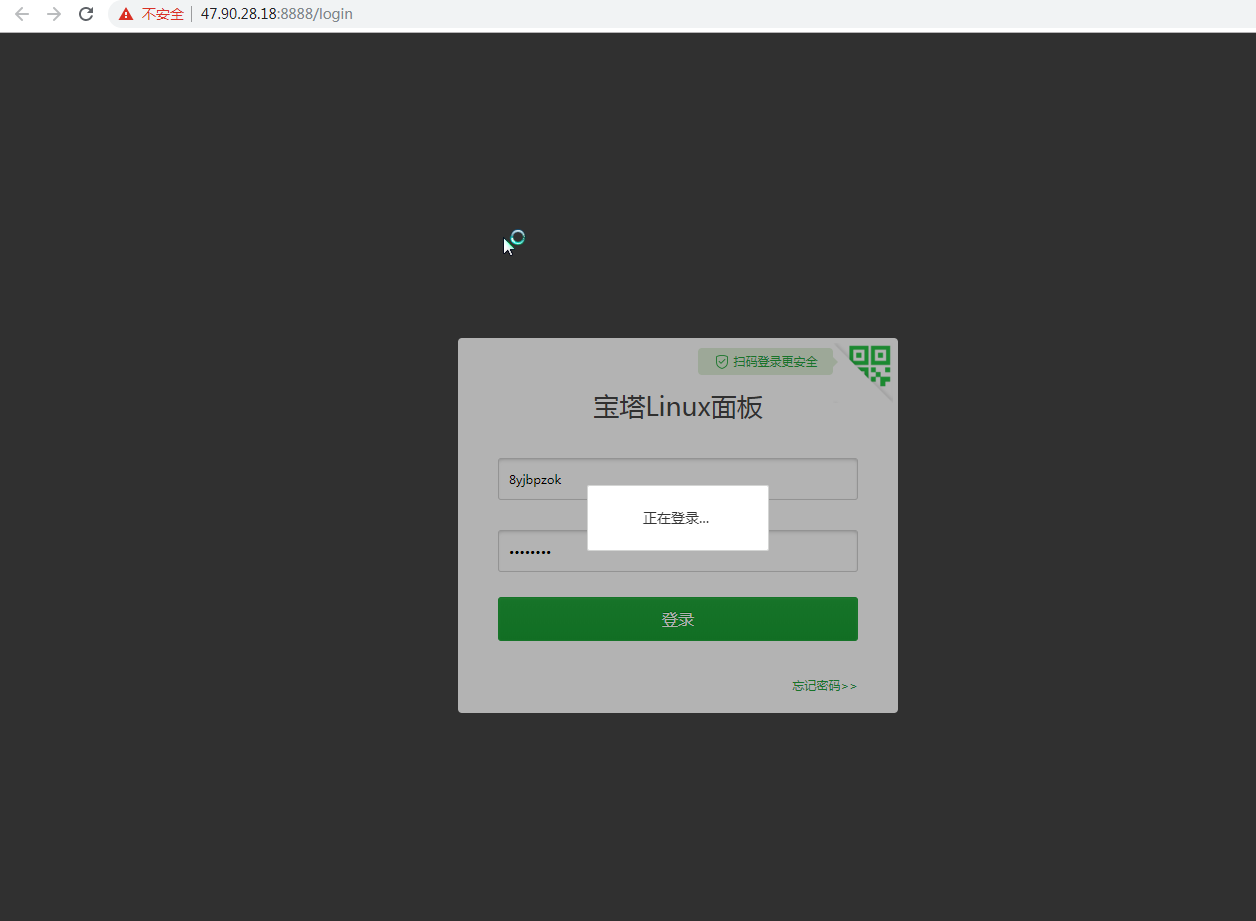Viewport: 1256px width, 921px height.
Task: Click the 宝塔Linux面板 title
Action: pyautogui.click(x=678, y=407)
